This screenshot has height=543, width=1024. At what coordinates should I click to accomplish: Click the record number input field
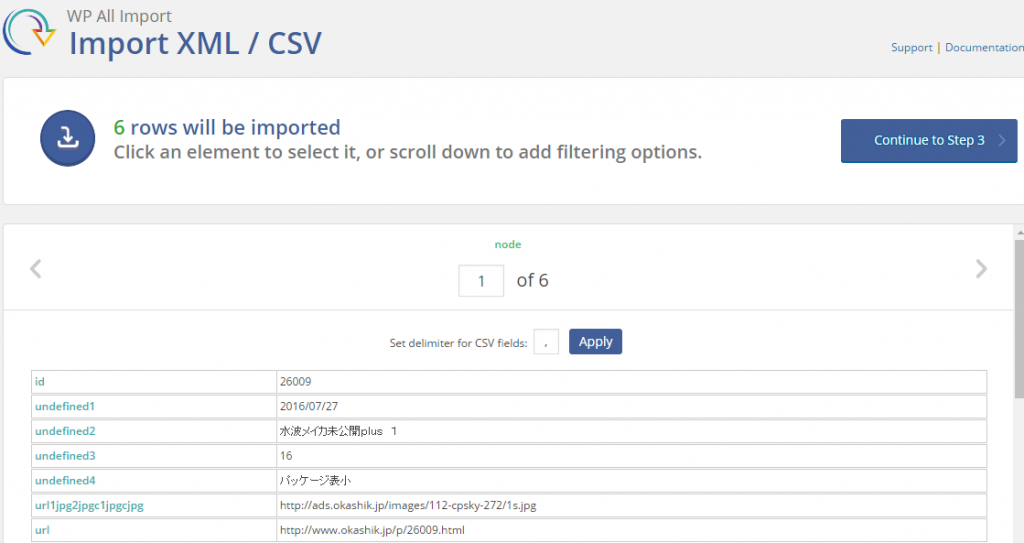click(x=481, y=281)
